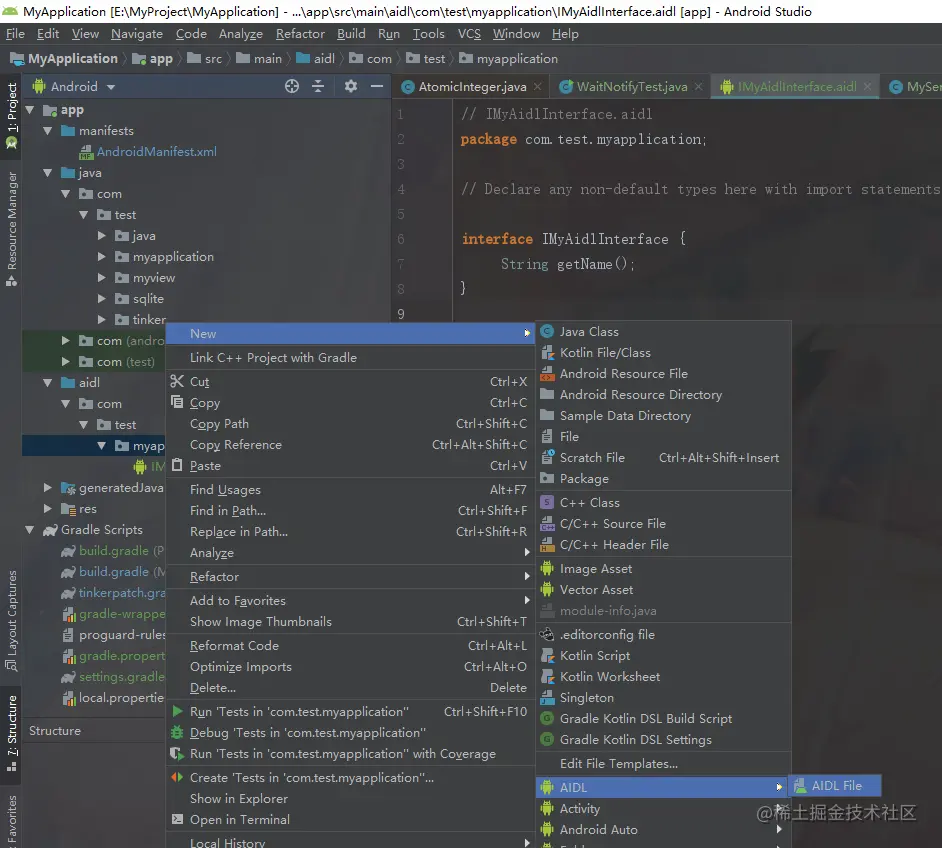Click Link C++ Project with Gradle

pyautogui.click(x=350, y=358)
